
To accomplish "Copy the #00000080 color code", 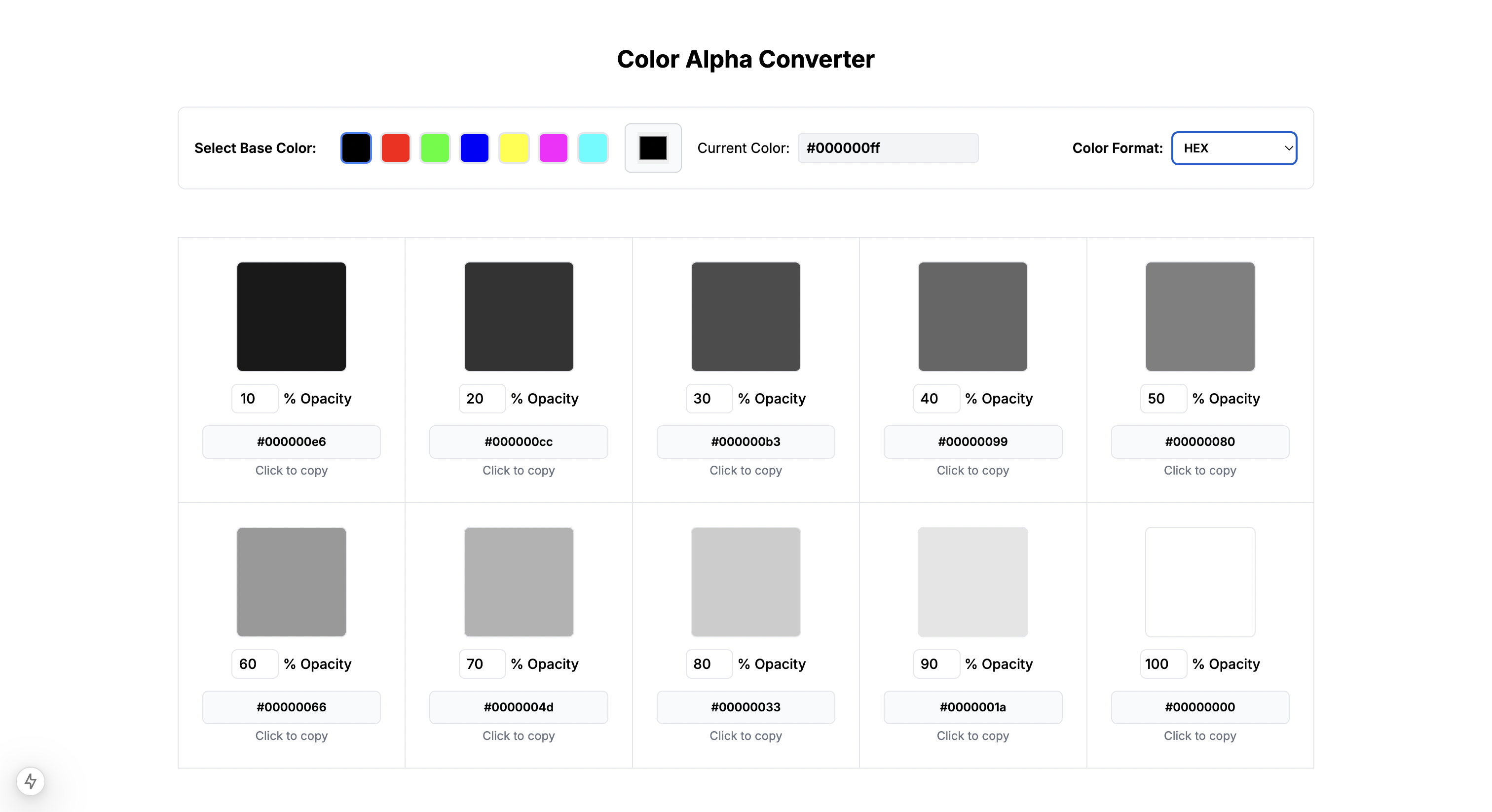I will tap(1200, 442).
